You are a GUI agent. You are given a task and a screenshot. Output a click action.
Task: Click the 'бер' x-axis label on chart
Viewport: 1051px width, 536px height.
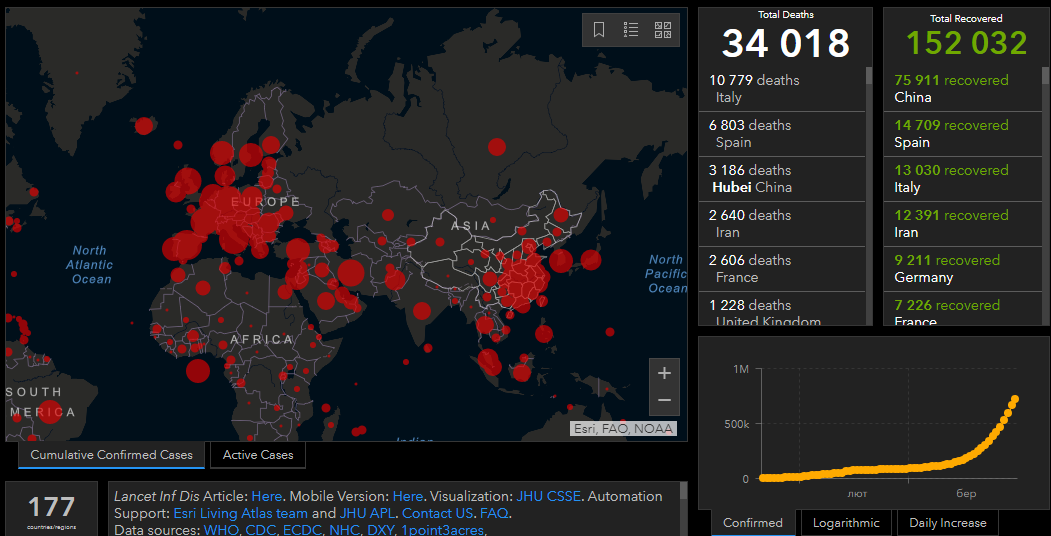click(966, 494)
